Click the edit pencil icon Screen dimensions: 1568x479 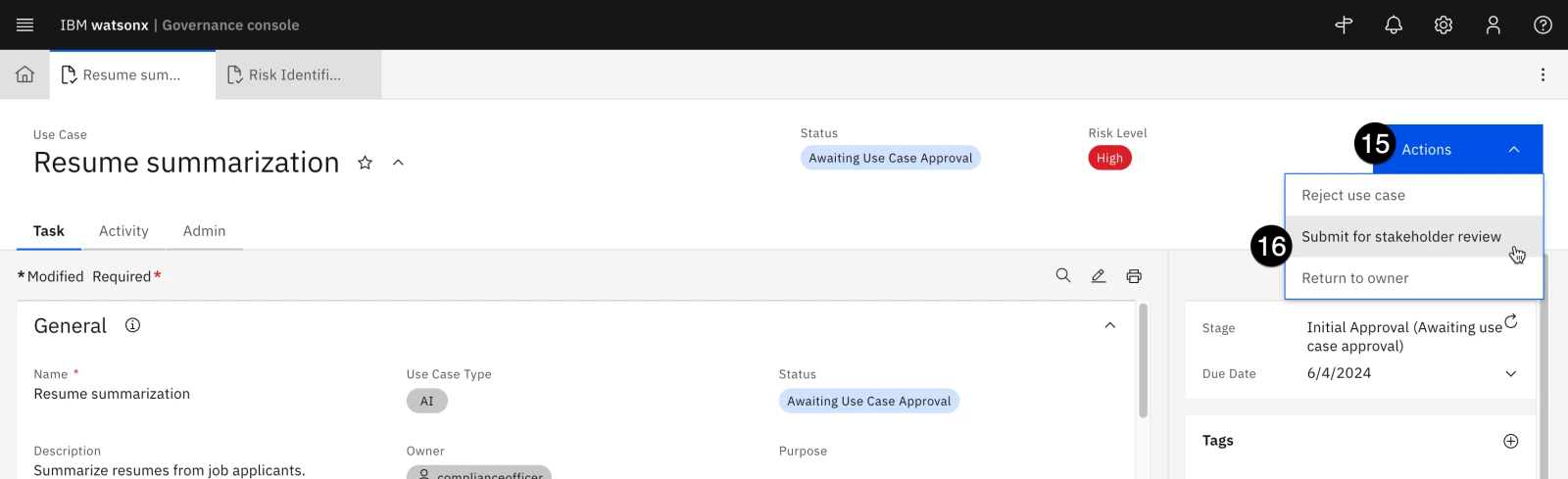(1099, 276)
